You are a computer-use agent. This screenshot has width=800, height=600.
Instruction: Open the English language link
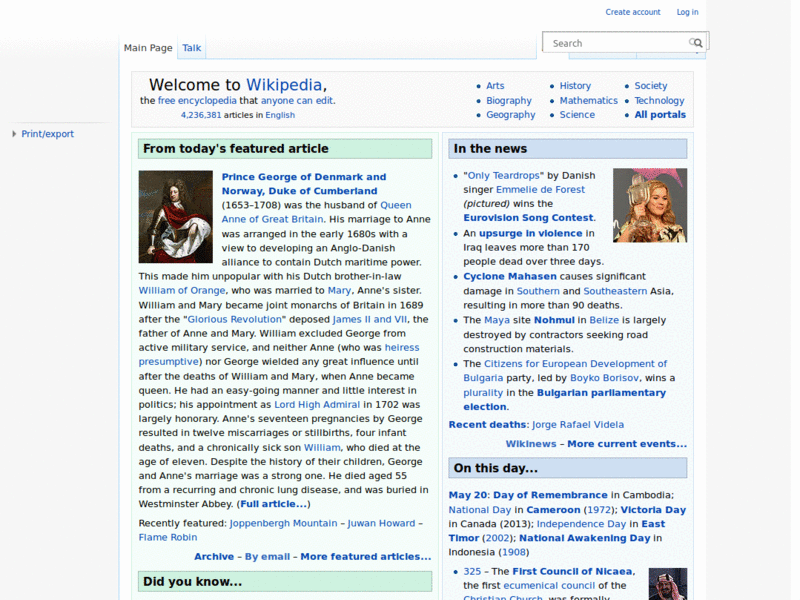(280, 115)
